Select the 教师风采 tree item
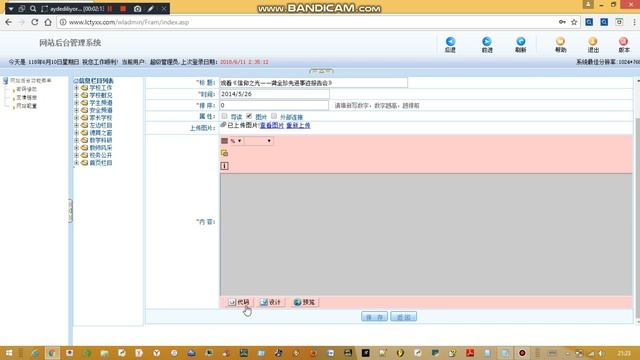640x360 pixels. pyautogui.click(x=101, y=148)
